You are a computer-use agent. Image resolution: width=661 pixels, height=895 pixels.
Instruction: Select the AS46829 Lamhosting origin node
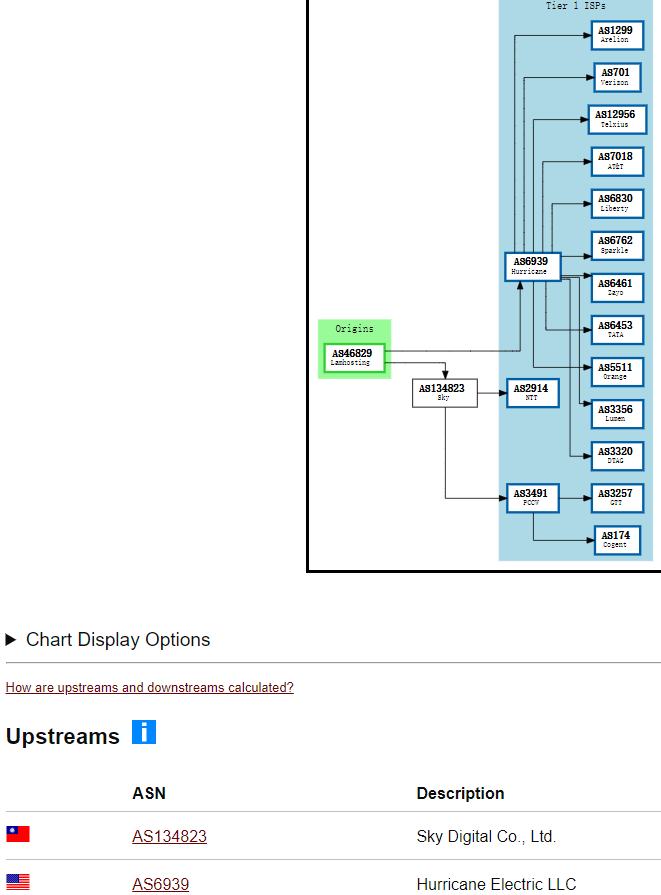click(354, 358)
